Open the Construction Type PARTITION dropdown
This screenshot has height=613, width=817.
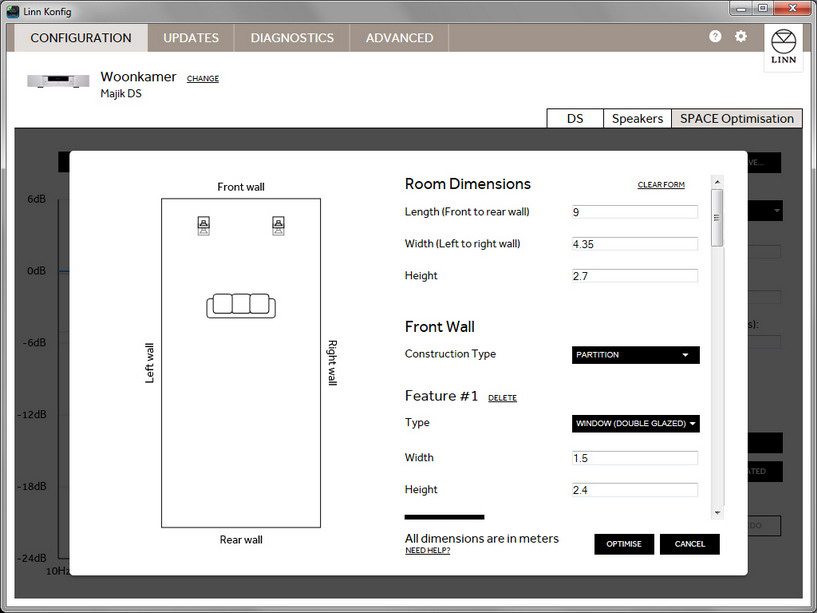click(x=635, y=355)
